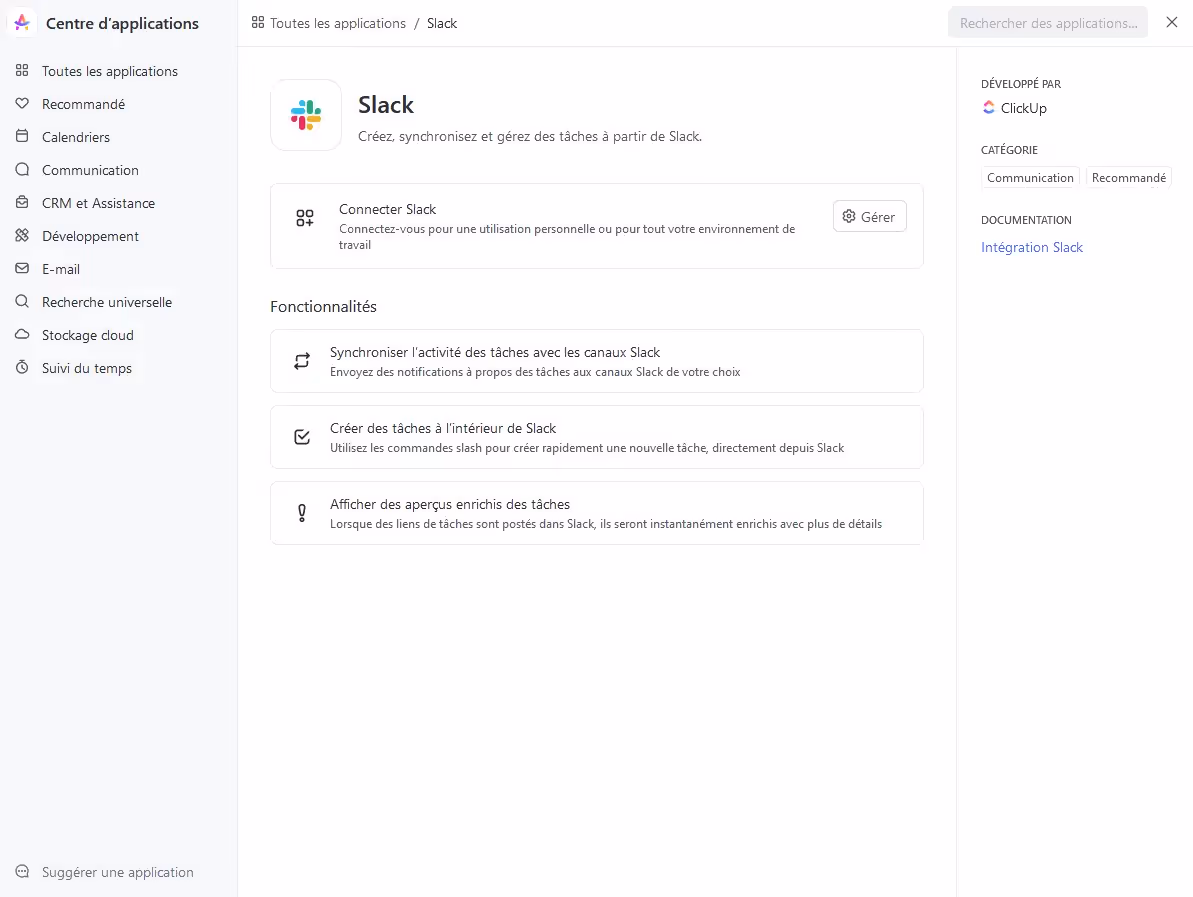Click the Slack logo on the app page
Viewport: 1193px width, 897px height.
pos(305,114)
